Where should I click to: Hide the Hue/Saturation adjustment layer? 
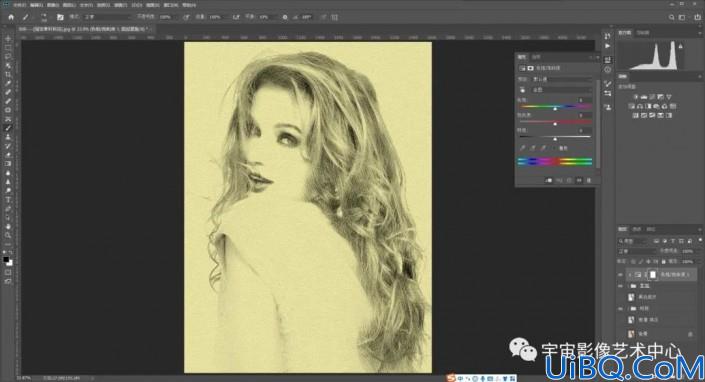tap(620, 275)
